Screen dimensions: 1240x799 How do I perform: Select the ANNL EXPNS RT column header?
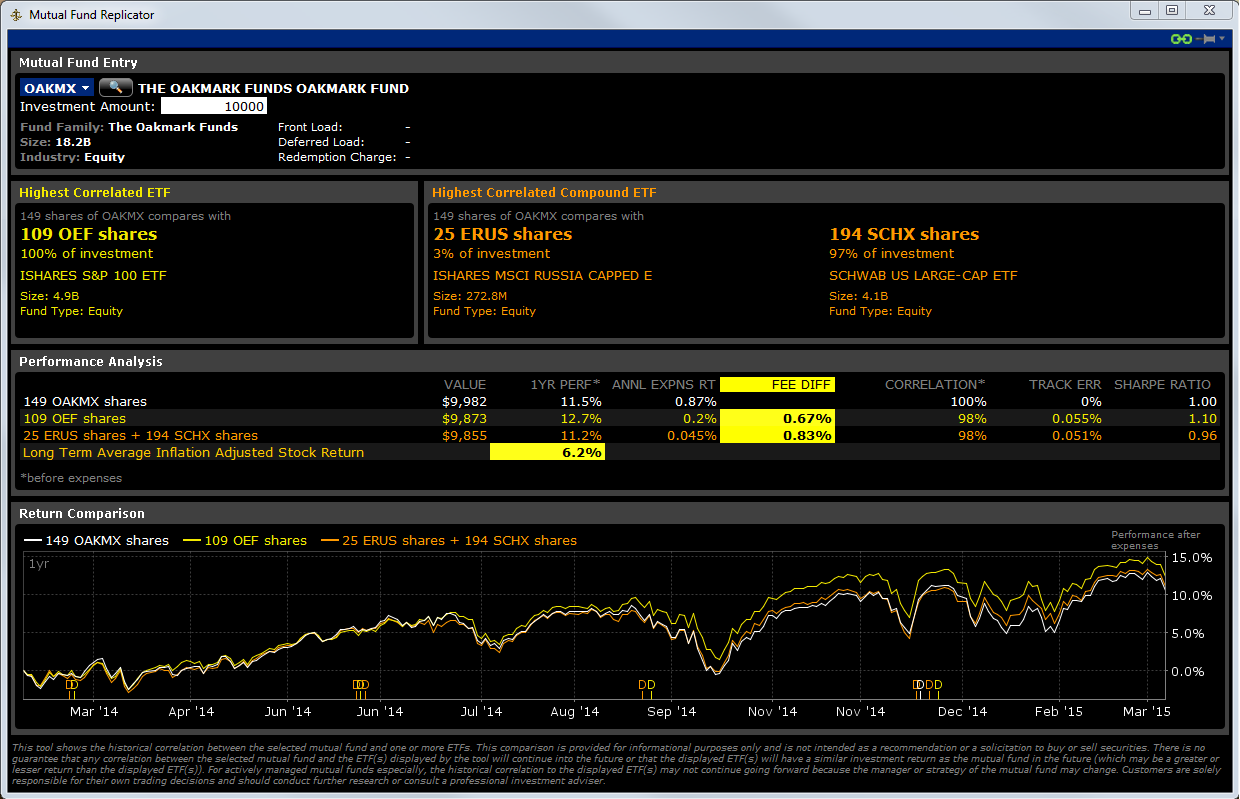(x=664, y=384)
